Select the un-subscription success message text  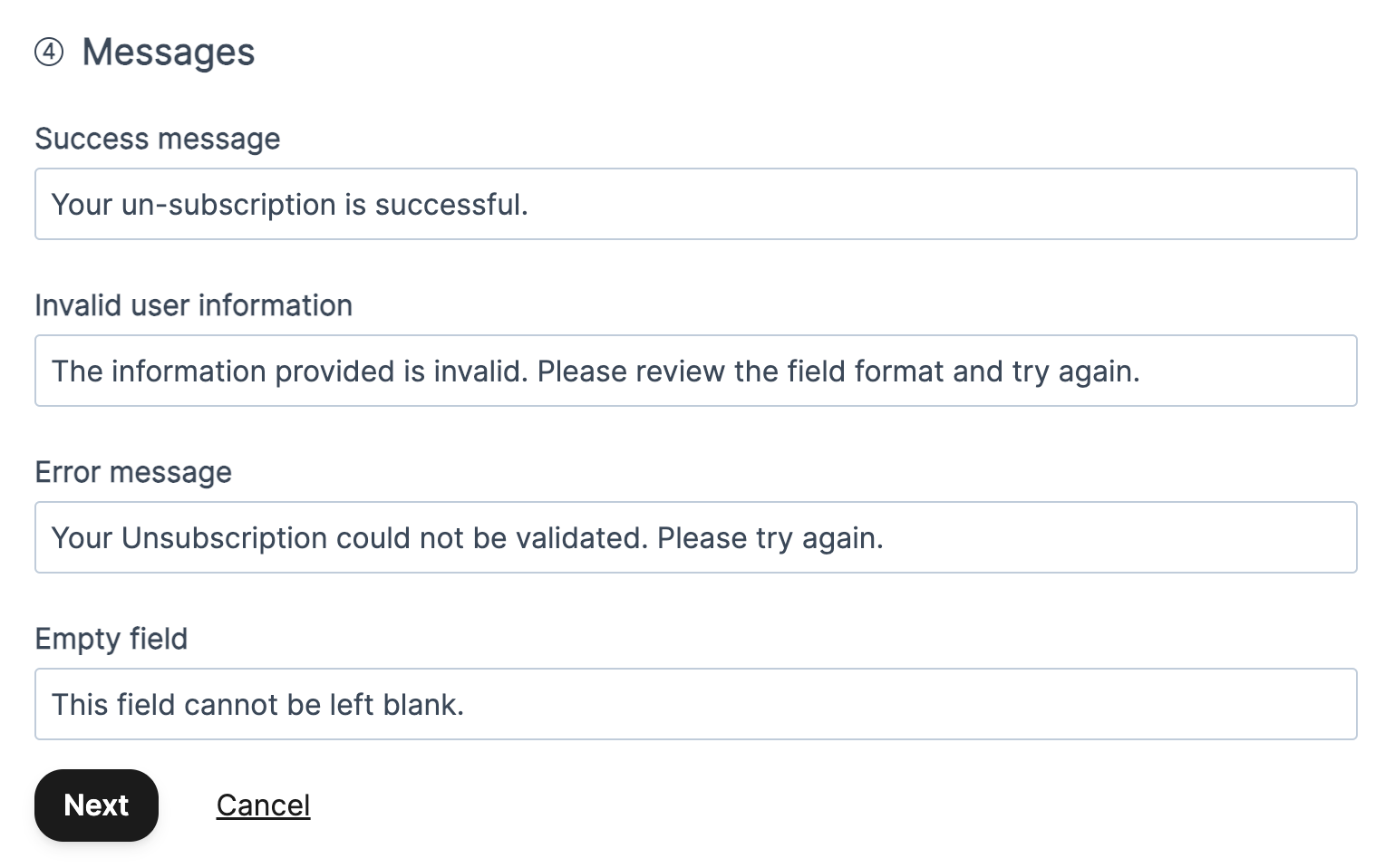coord(290,204)
